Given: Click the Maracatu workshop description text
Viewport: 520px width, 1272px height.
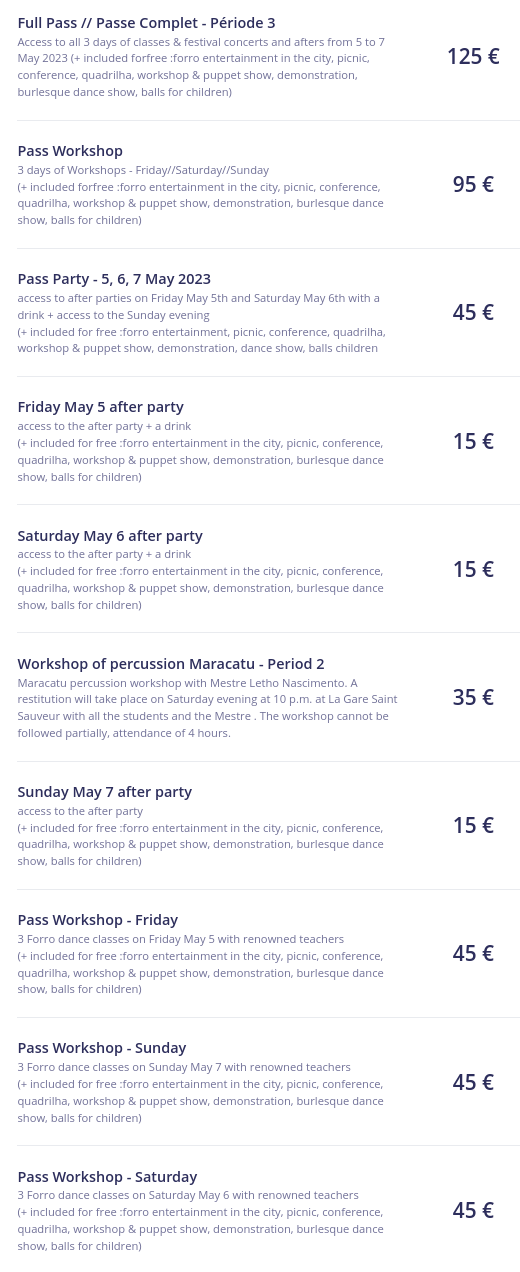Looking at the screenshot, I should tap(207, 708).
